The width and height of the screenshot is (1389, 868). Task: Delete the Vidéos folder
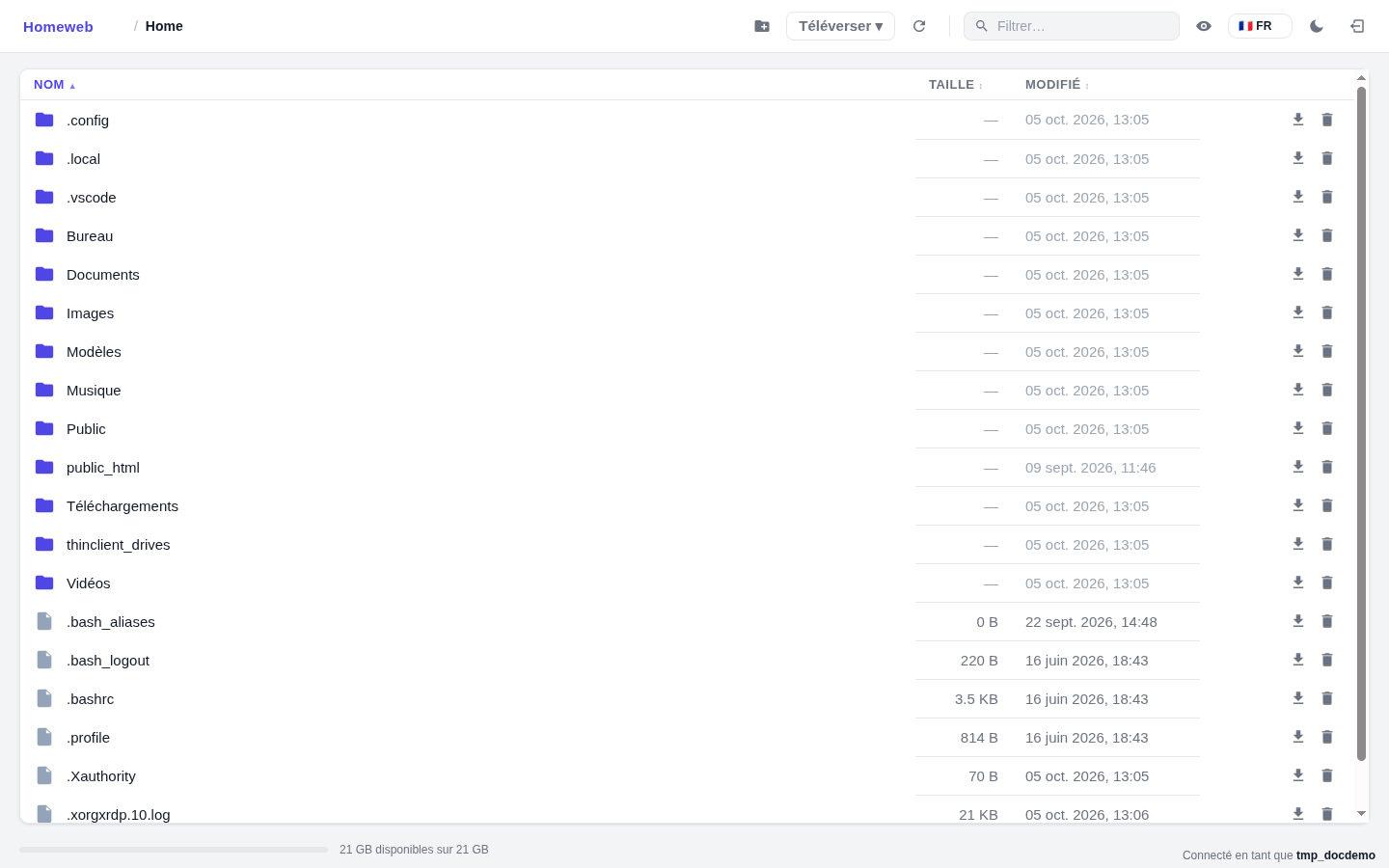[x=1327, y=583]
